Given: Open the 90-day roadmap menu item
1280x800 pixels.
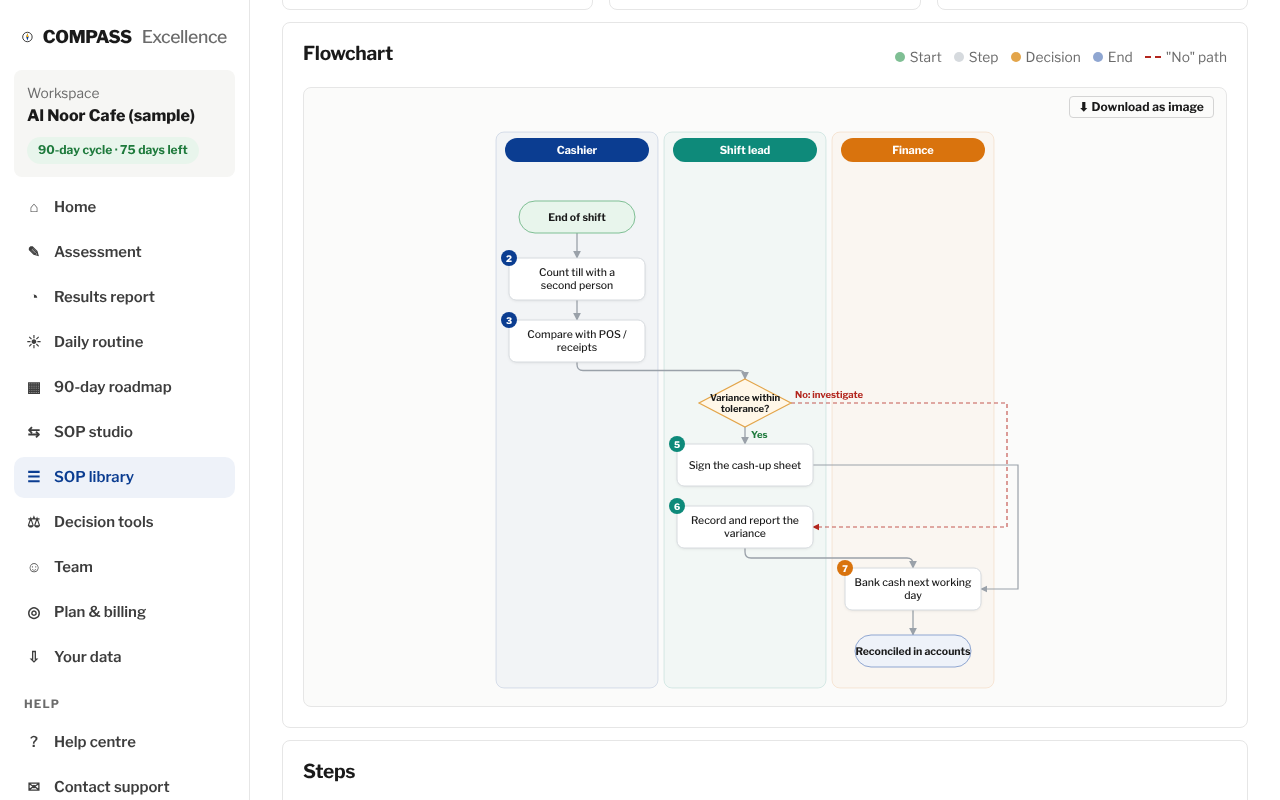Looking at the screenshot, I should click(124, 387).
